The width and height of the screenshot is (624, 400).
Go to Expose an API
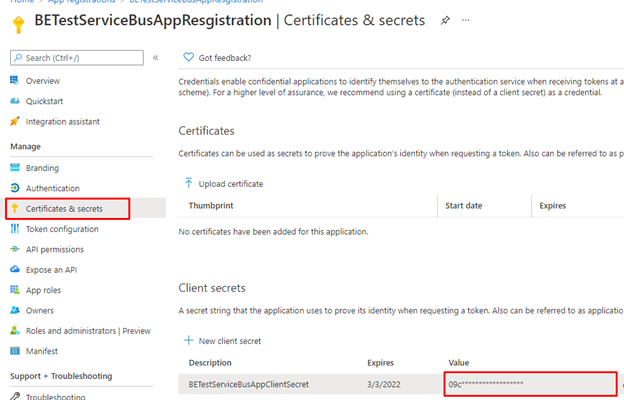click(x=51, y=269)
